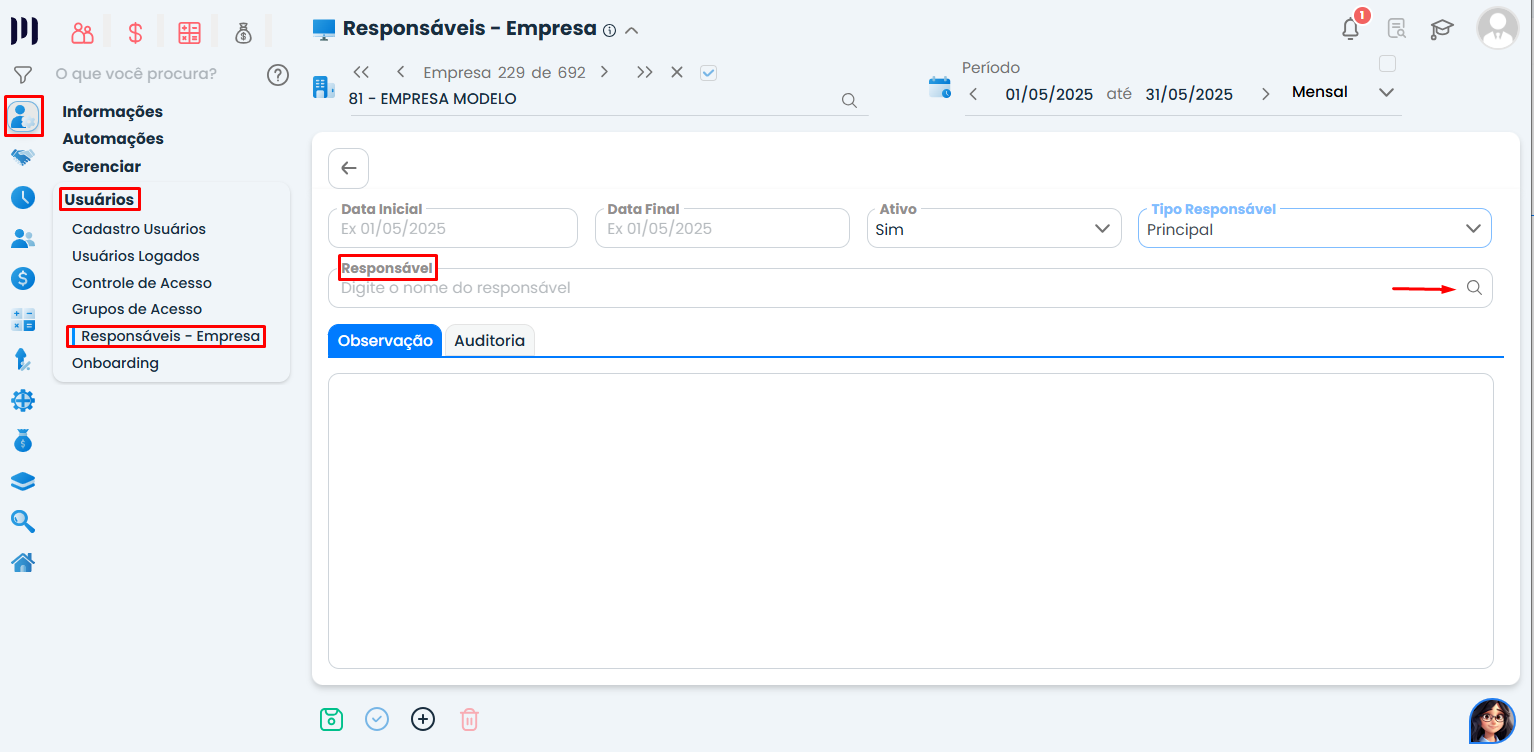Open the help question mark icon
Image resolution: width=1534 pixels, height=752 pixels.
(x=278, y=75)
